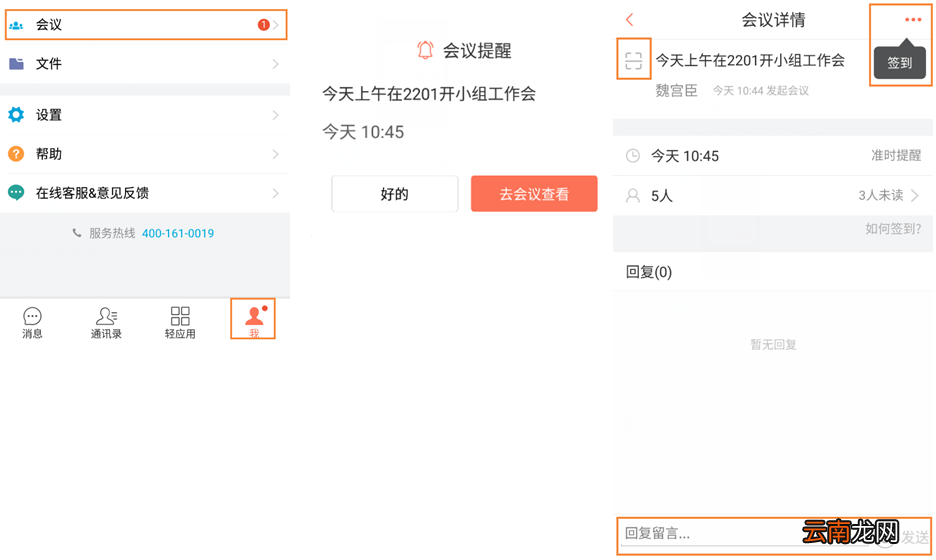Tap the person icon by 5人
This screenshot has height=560, width=936.
[633, 195]
